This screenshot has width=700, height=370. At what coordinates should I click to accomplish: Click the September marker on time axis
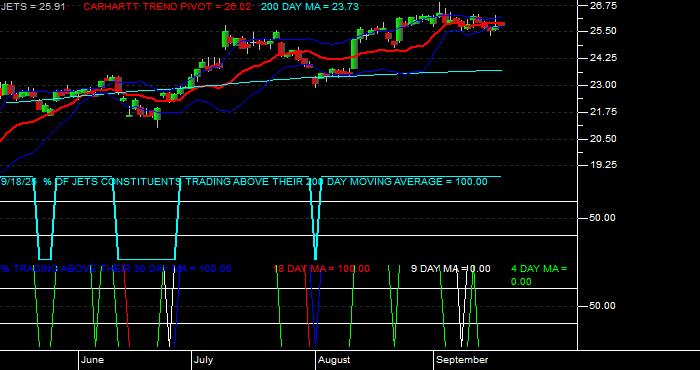tap(462, 360)
